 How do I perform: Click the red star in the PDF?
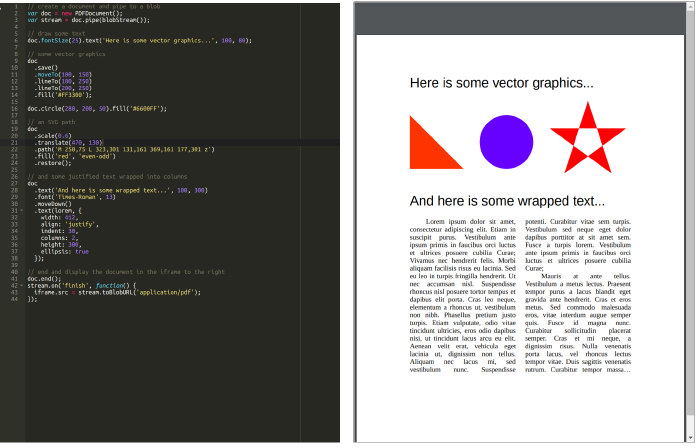pyautogui.click(x=588, y=137)
